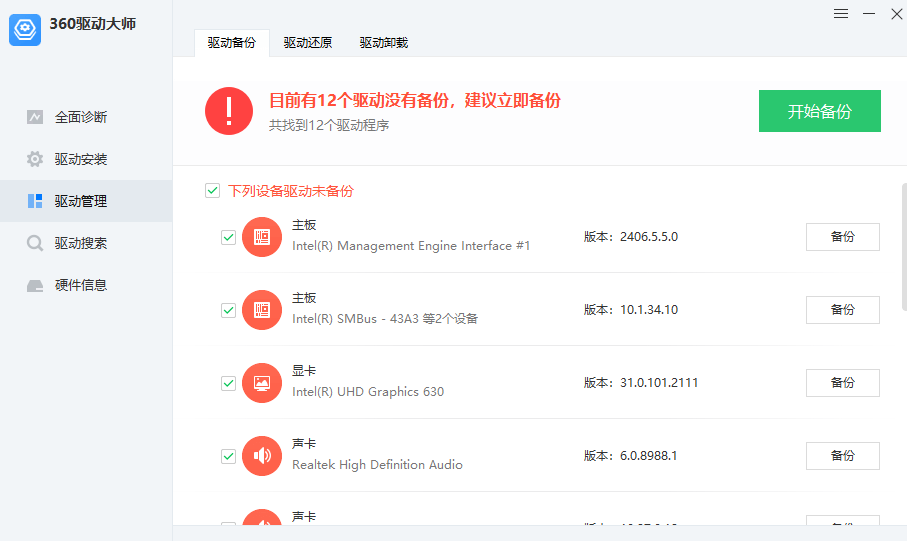Screen dimensions: 907x541
Task: Click the motherboard icon for Management Engine Interface
Action: [x=262, y=237]
